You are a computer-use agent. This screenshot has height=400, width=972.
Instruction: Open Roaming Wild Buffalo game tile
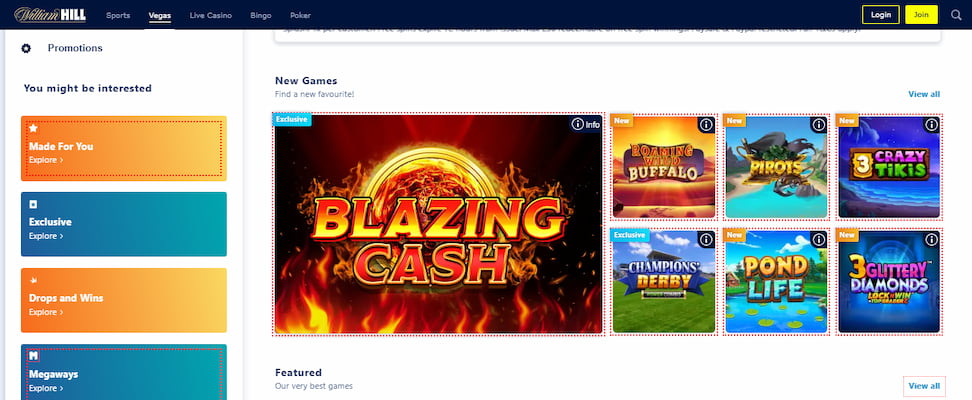[x=664, y=167]
